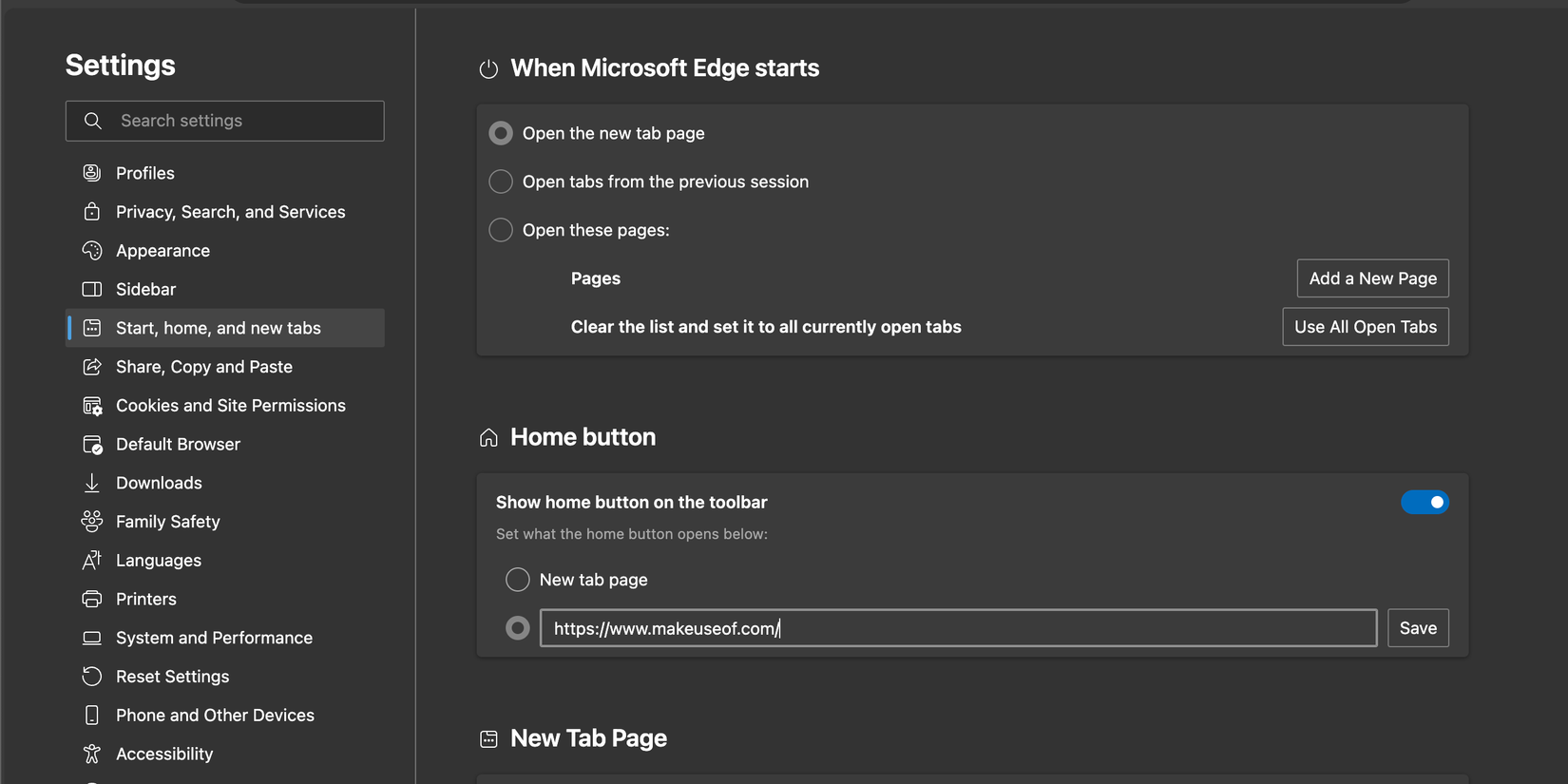Screen dimensions: 1568x784
Task: Click the icon beside New Tab Page heading
Action: coord(488,737)
